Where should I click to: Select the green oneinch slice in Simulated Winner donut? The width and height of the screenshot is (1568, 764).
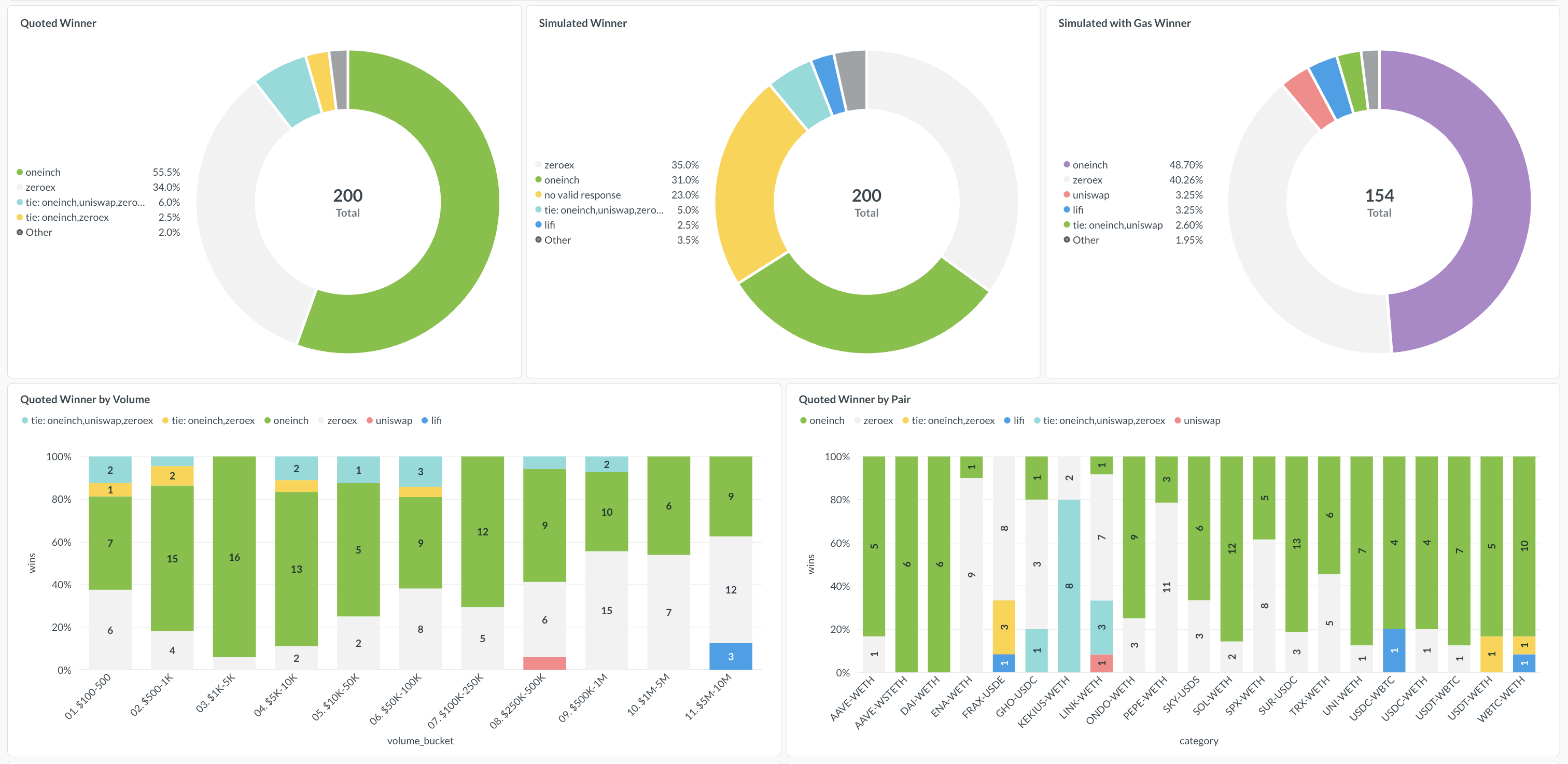864,322
